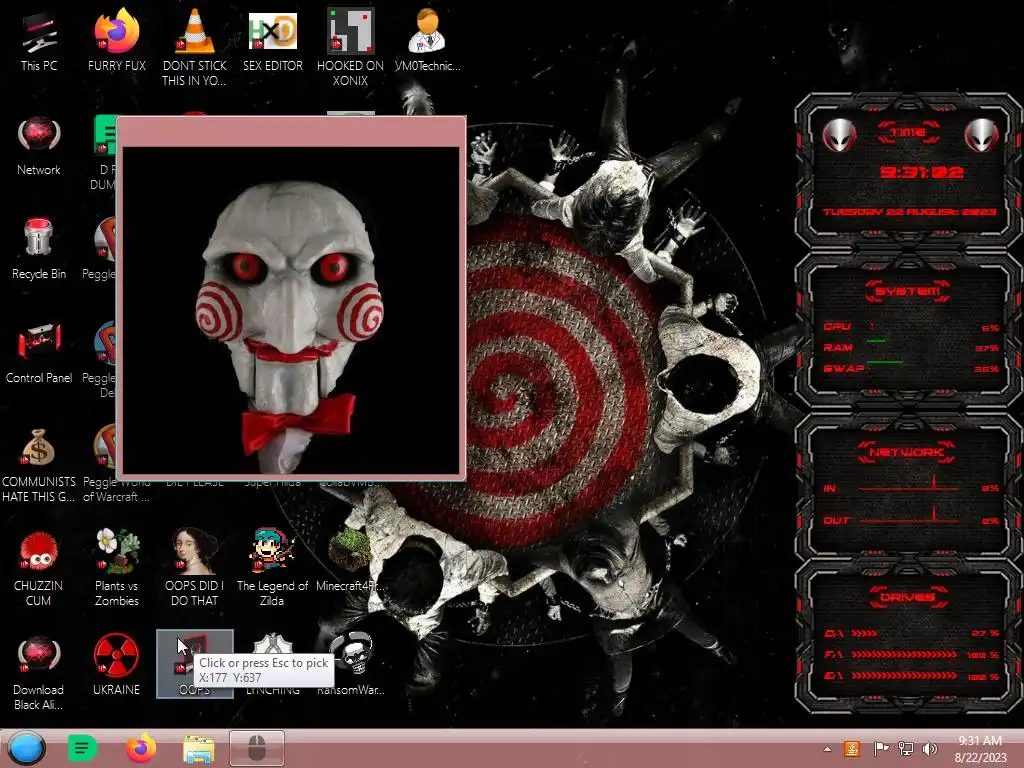Select the NETWORK header on the widget
This screenshot has width=1024, height=768.
906,452
